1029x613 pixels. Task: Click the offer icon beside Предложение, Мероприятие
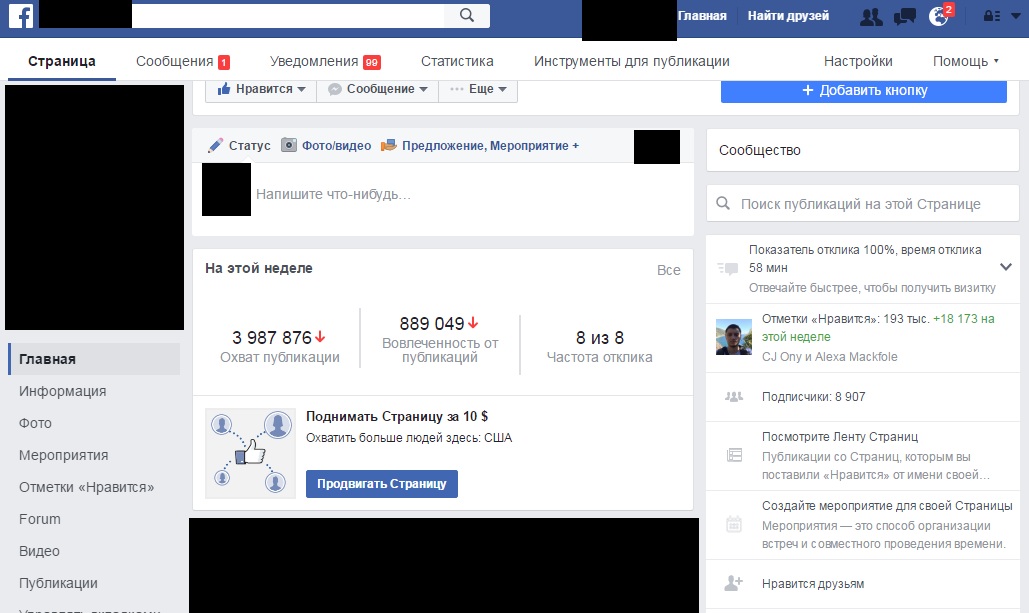(x=388, y=145)
